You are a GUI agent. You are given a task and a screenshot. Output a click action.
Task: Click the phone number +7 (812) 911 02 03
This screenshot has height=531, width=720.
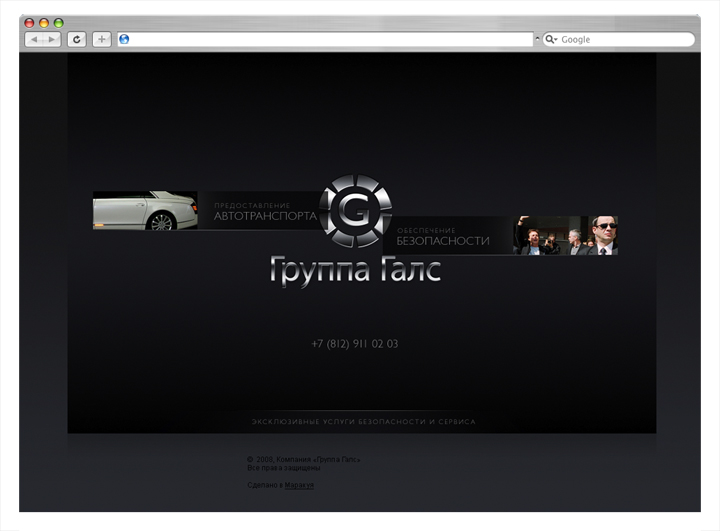(354, 344)
